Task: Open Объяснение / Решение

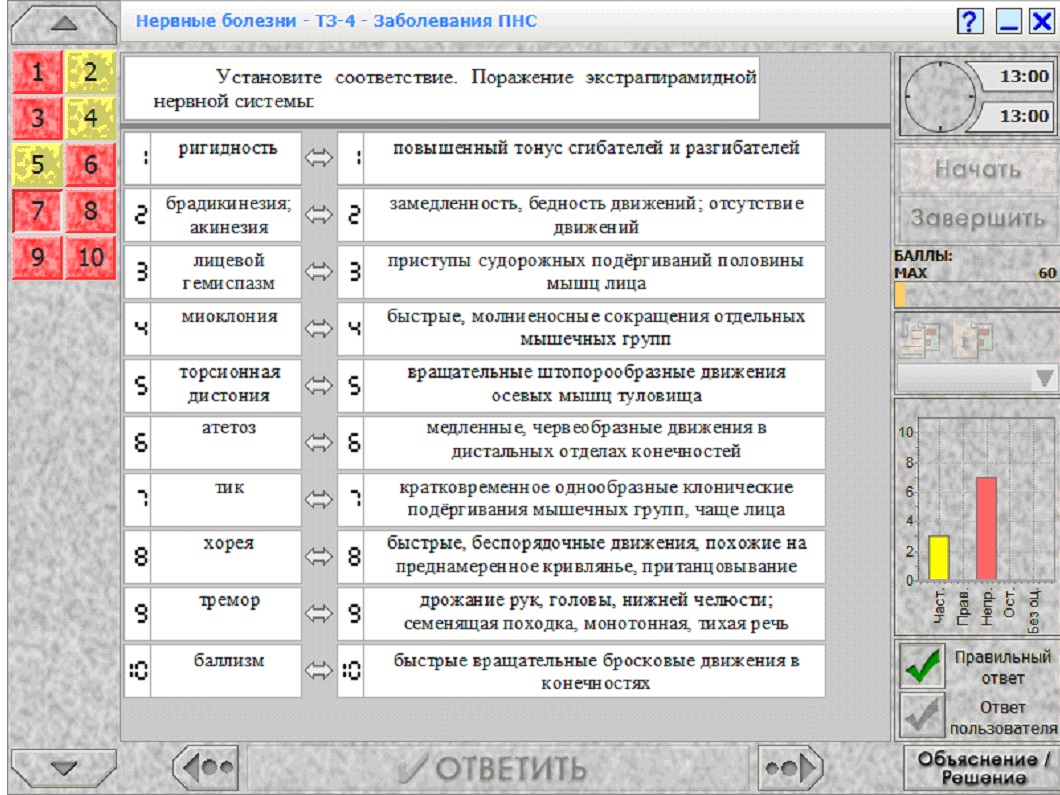Action: tap(982, 768)
